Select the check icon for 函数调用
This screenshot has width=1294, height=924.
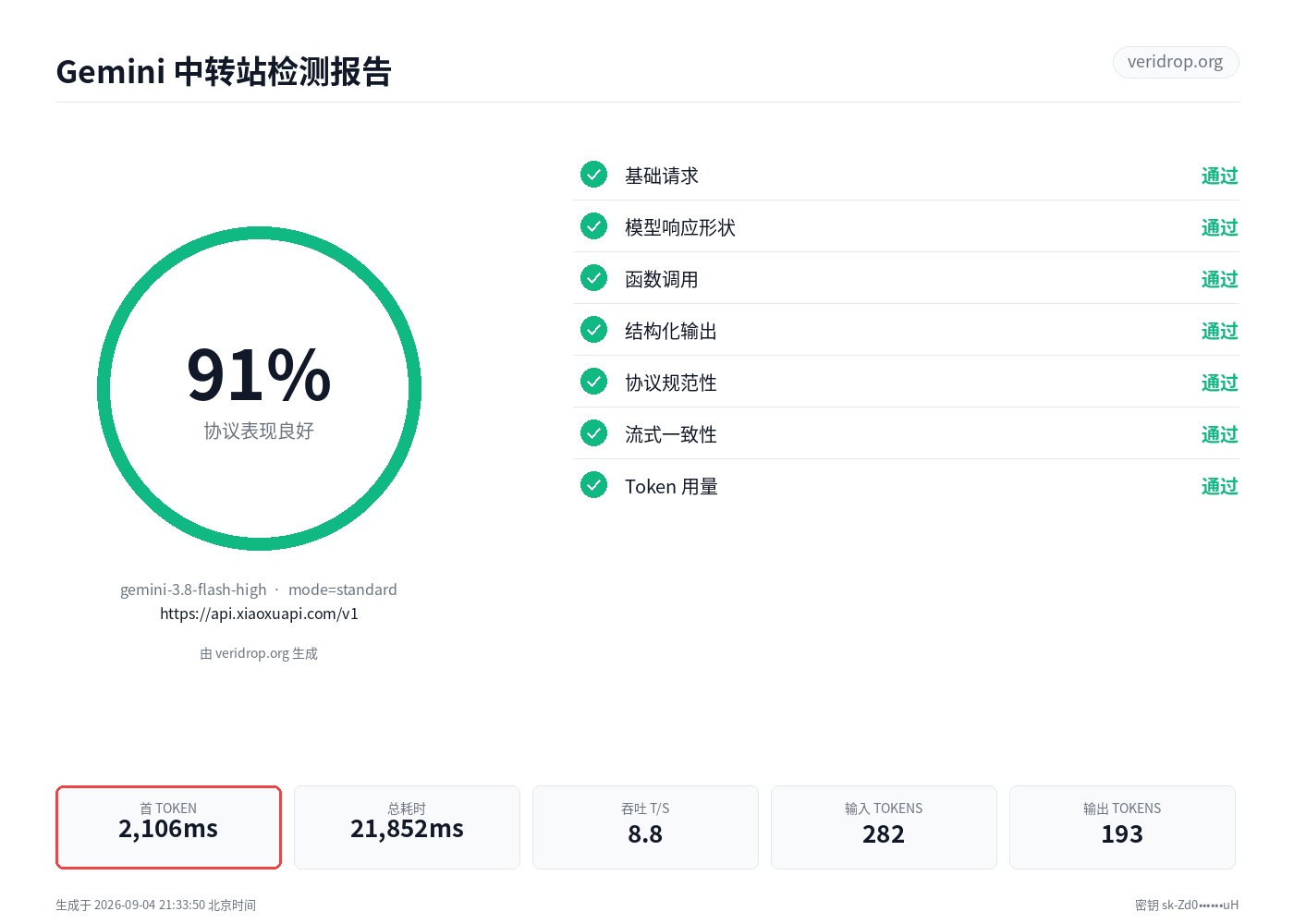(x=593, y=278)
